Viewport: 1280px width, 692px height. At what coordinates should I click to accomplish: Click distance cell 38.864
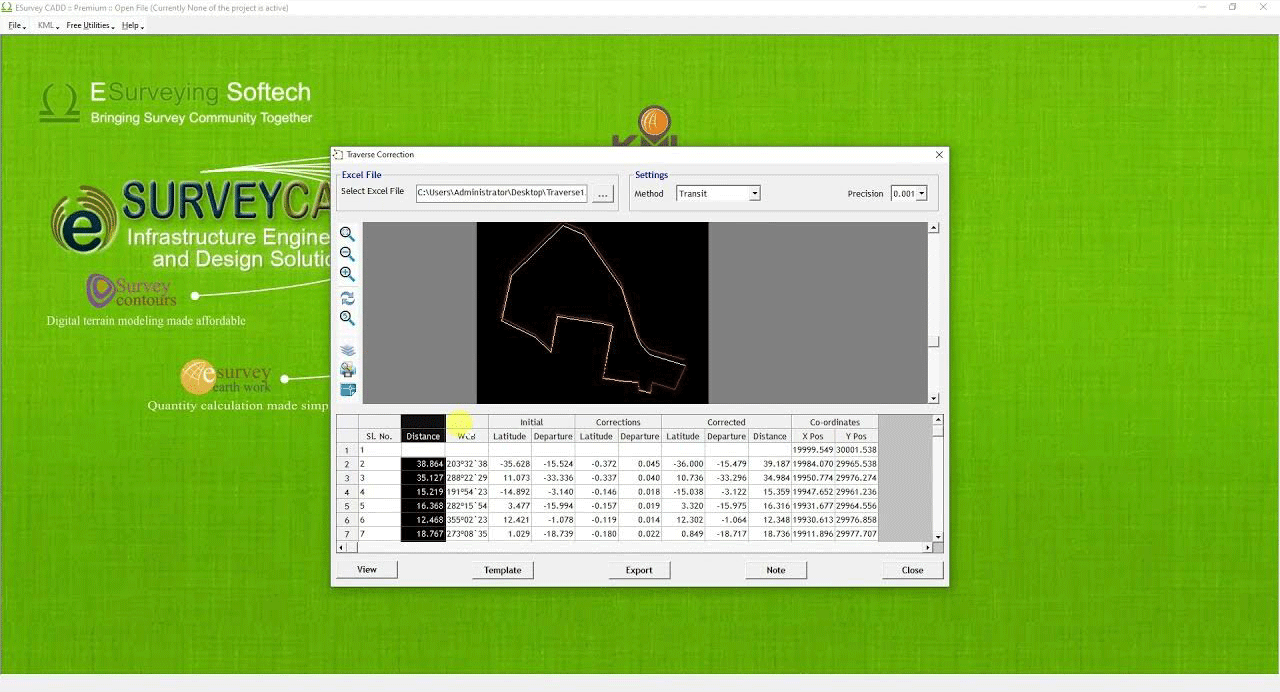tap(423, 464)
